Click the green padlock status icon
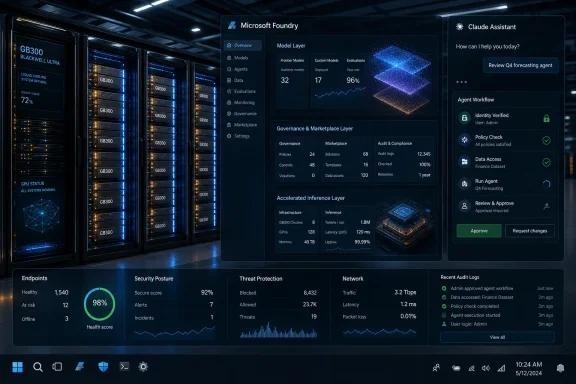This screenshot has width=576, height=384. (x=546, y=118)
